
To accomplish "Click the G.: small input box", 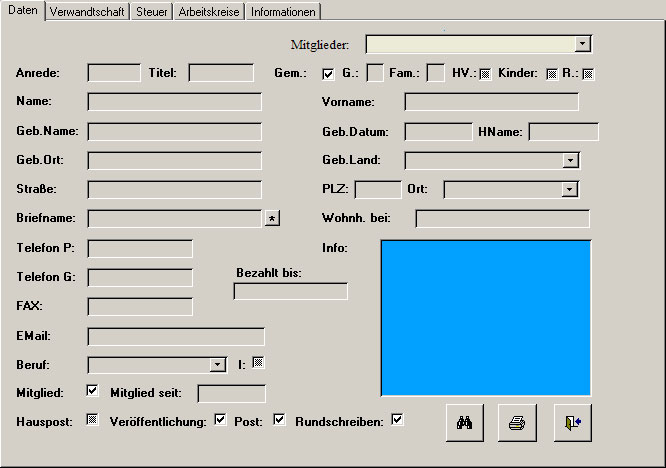I will 375,73.
